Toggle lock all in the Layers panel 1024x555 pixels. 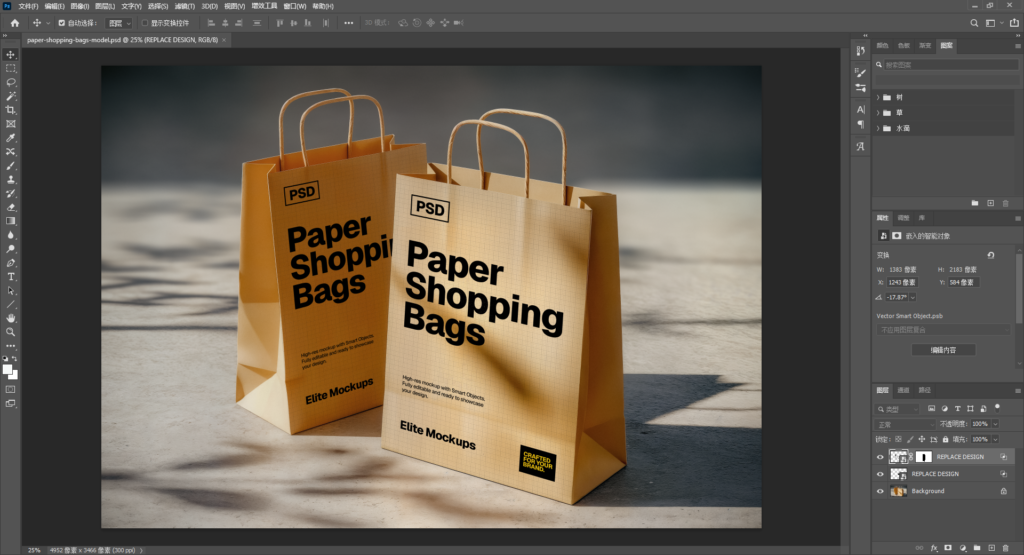click(x=945, y=439)
